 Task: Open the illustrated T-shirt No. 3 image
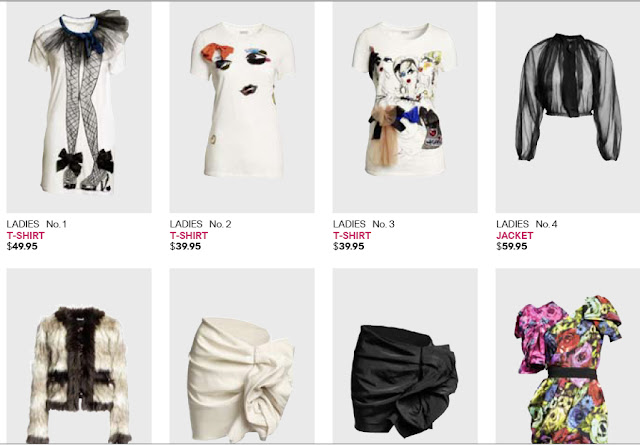tap(405, 107)
